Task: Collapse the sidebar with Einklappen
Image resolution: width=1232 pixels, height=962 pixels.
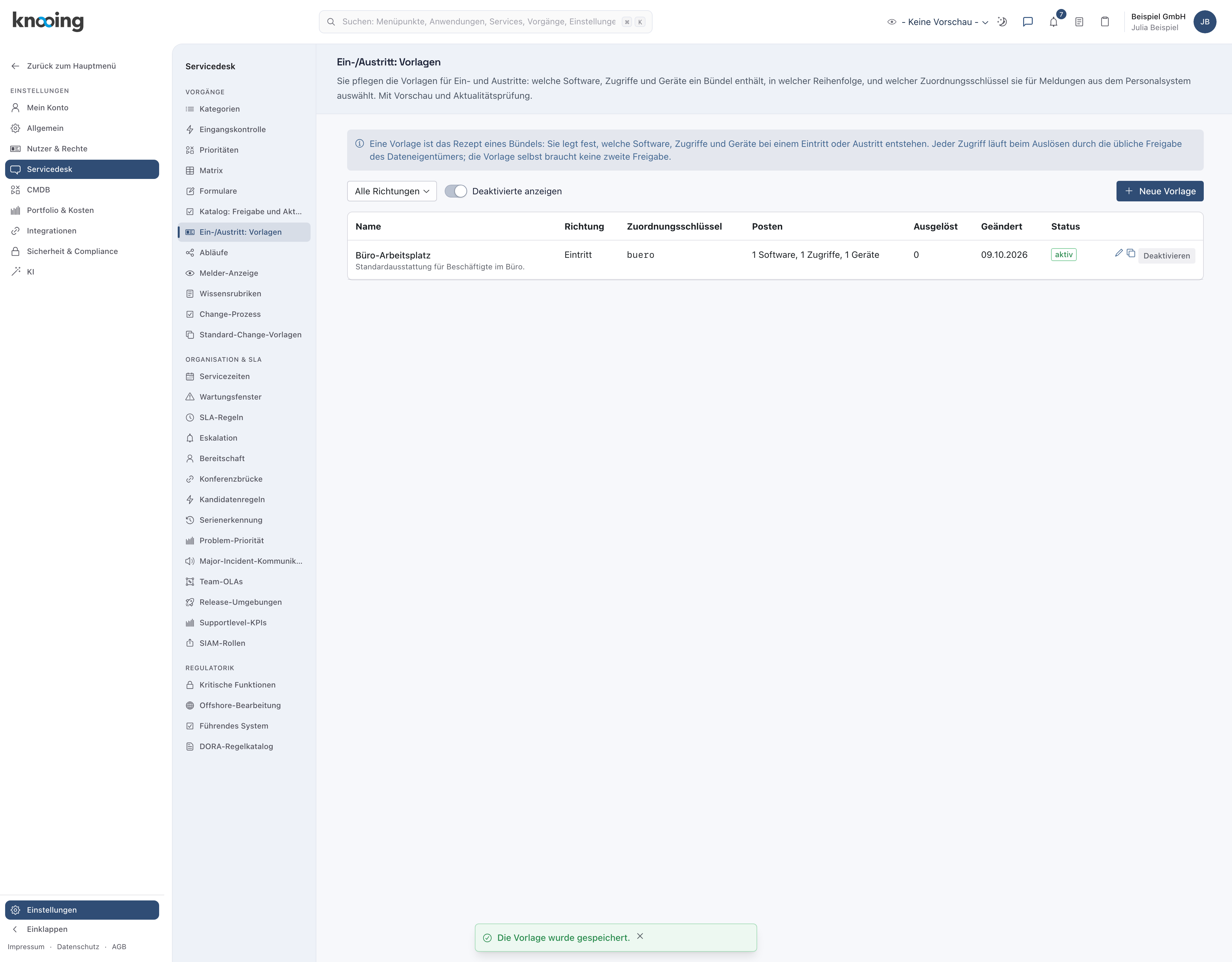Action: click(82, 929)
